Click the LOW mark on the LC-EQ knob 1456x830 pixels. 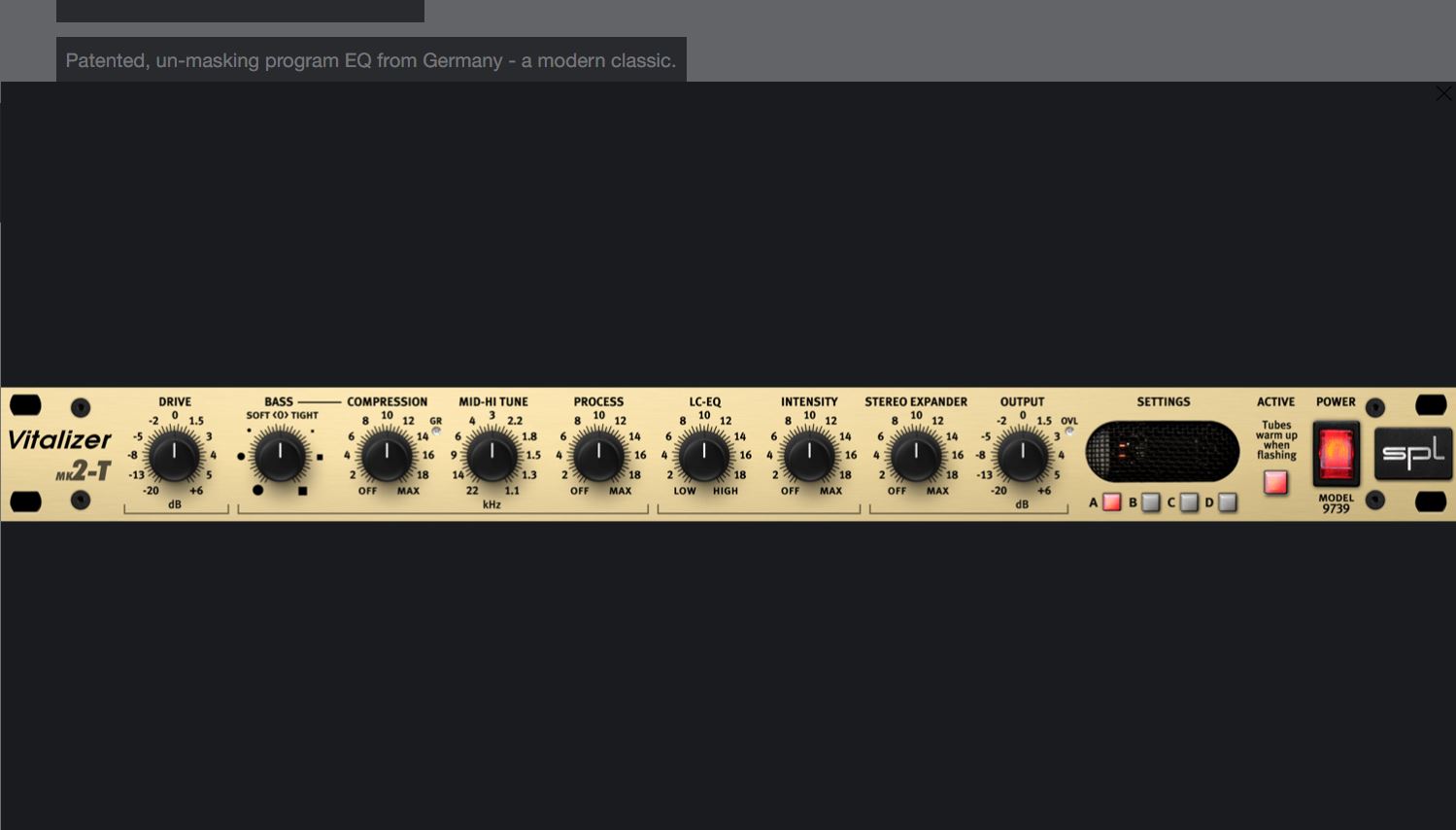click(x=685, y=491)
